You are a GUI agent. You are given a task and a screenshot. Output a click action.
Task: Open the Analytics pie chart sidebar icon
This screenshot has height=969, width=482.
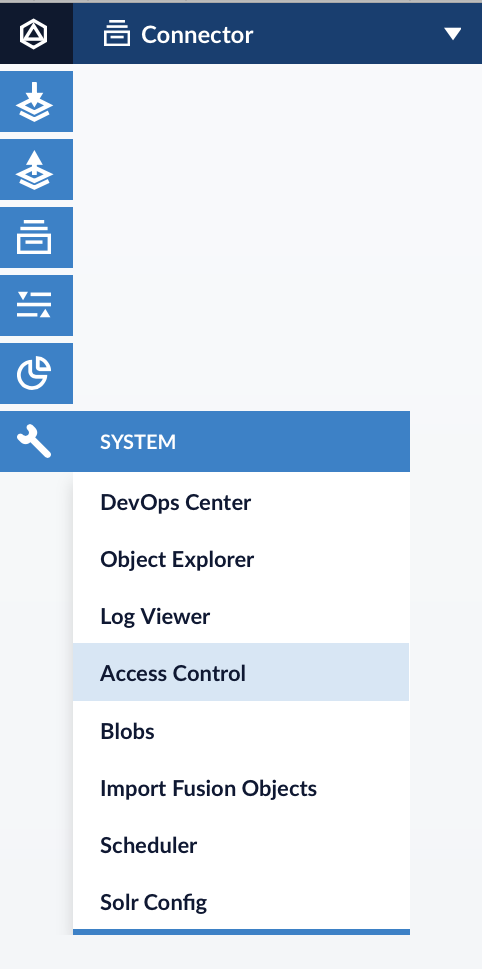[x=36, y=373]
